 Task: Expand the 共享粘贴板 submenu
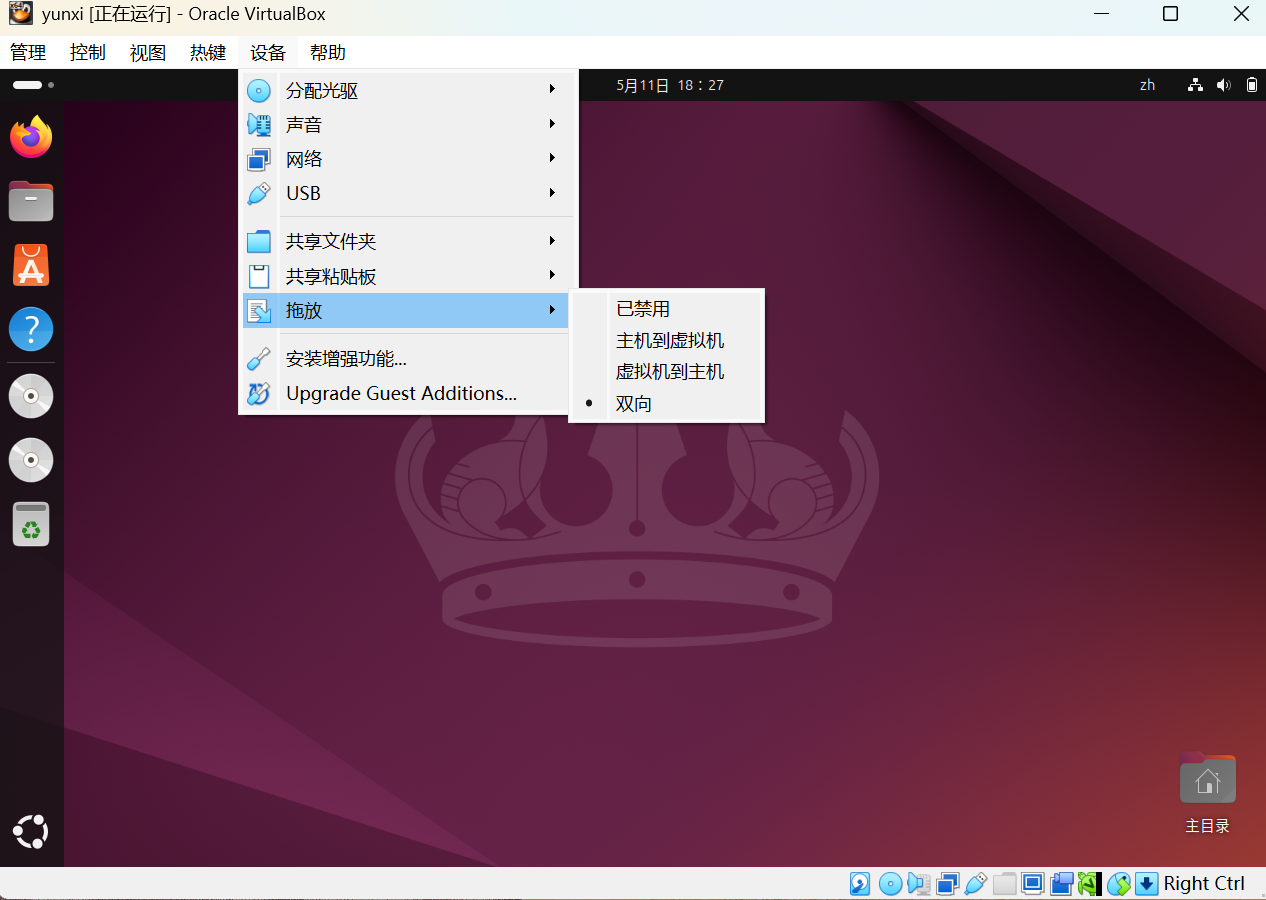pyautogui.click(x=552, y=275)
